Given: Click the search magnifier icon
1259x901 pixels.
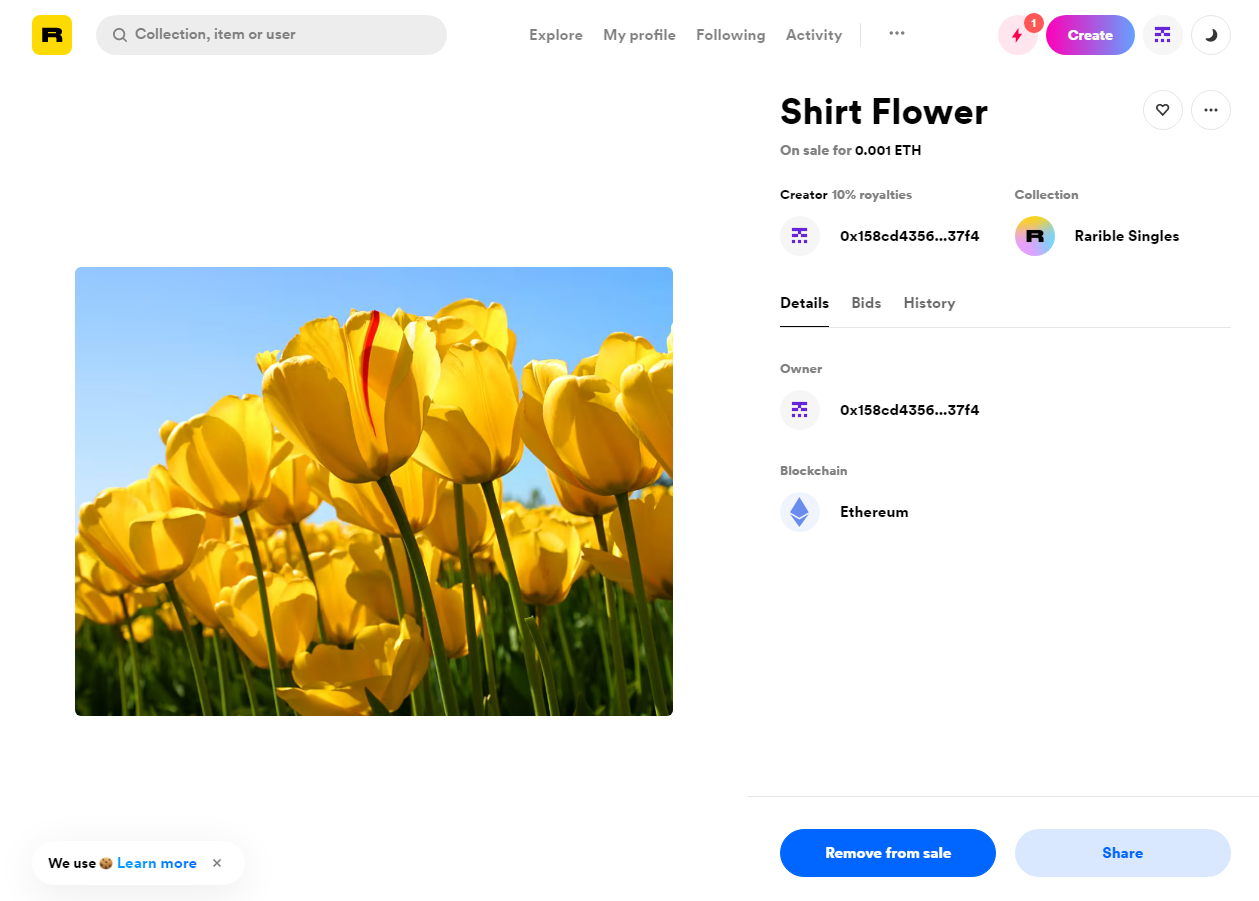Looking at the screenshot, I should tap(120, 35).
